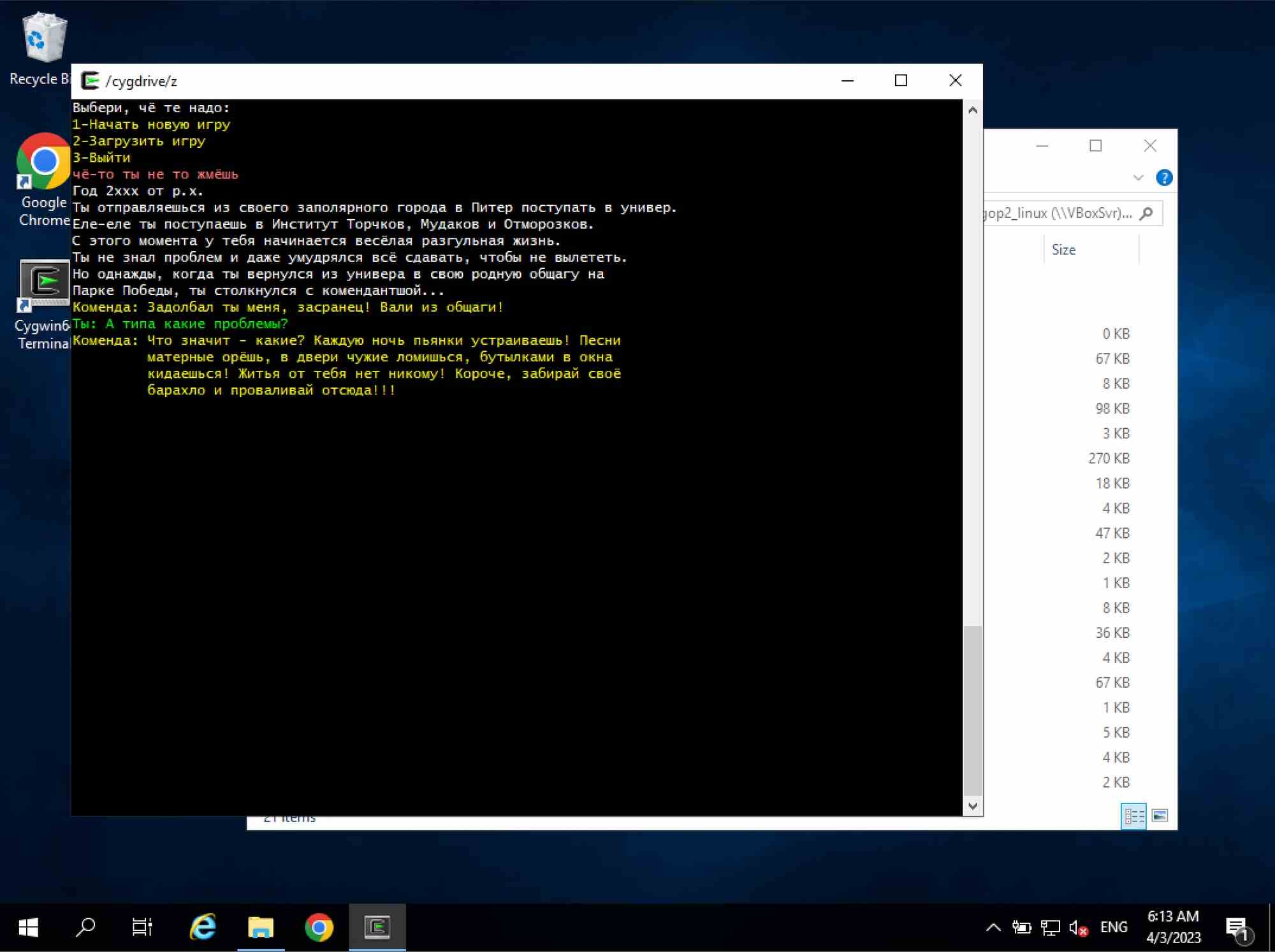The width and height of the screenshot is (1275, 952).
Task: Click the '1-Начать новую игру' line
Action: (151, 125)
